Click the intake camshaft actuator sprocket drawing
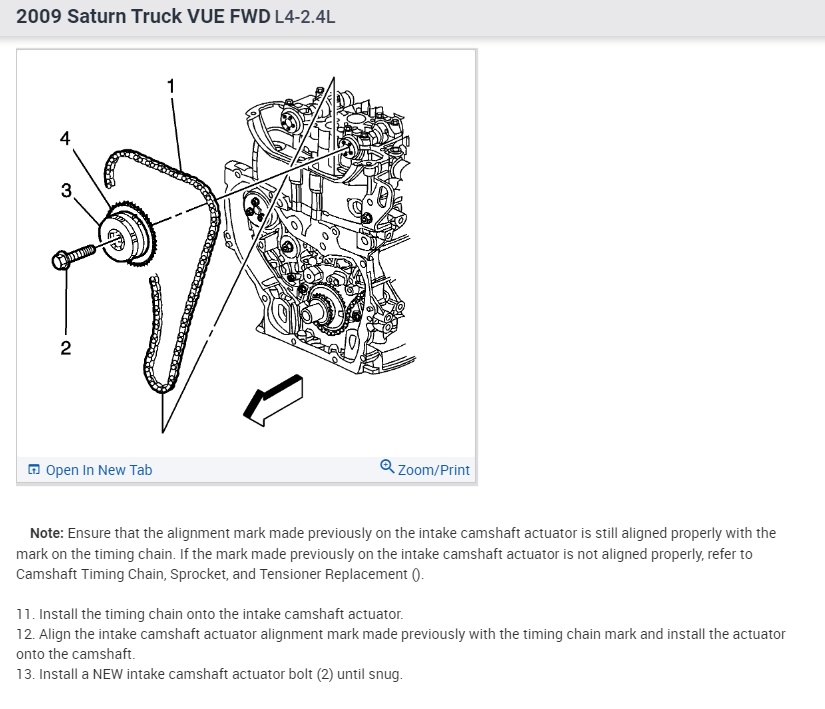825x709 pixels. point(127,235)
